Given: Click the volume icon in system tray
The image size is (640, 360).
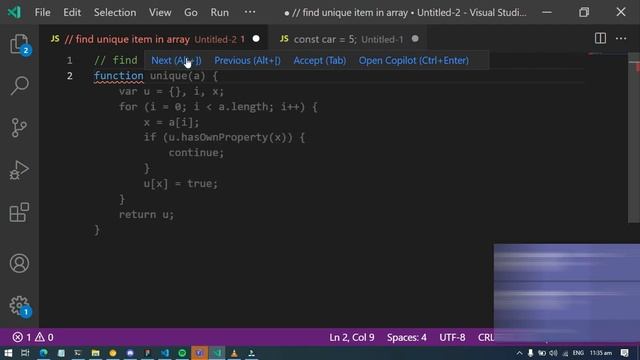Looking at the screenshot, I should pyautogui.click(x=553, y=353).
